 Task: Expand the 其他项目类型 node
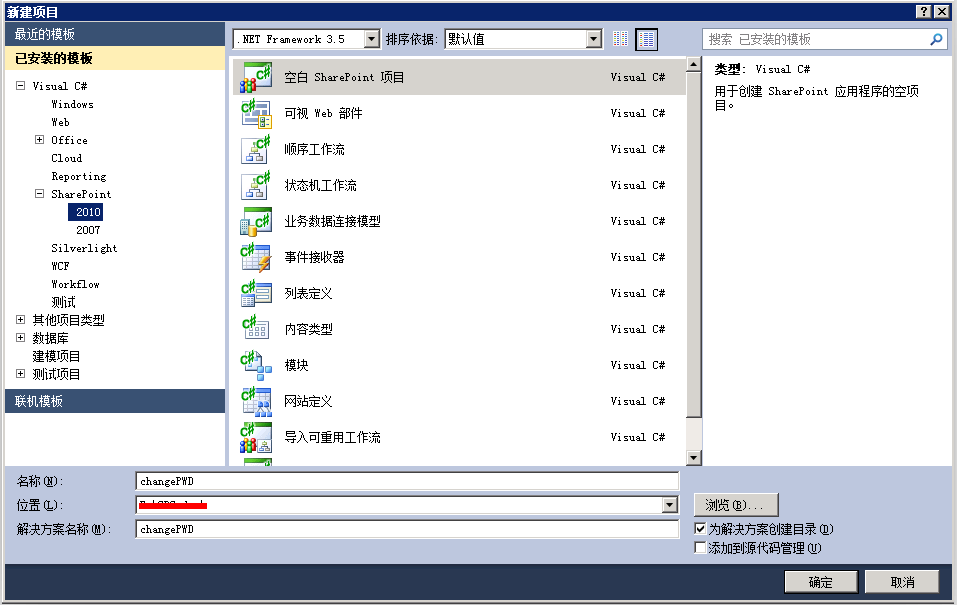point(21,319)
